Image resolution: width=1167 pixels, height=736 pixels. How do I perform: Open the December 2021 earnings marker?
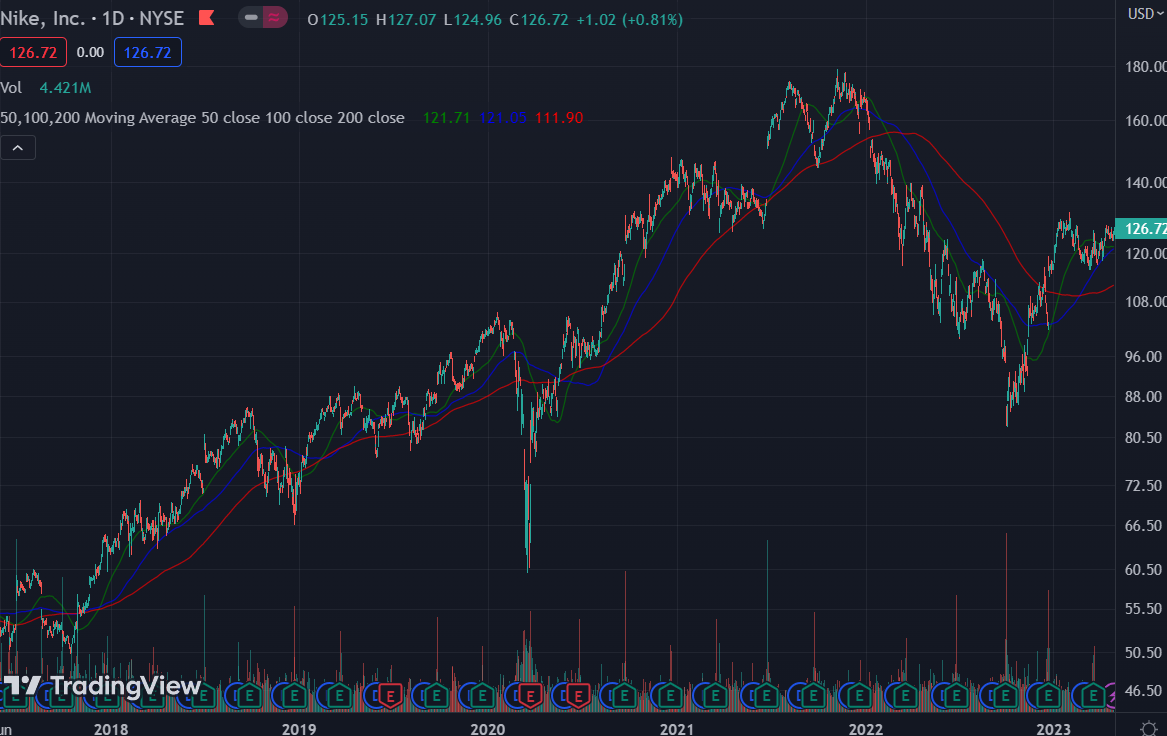tap(859, 697)
